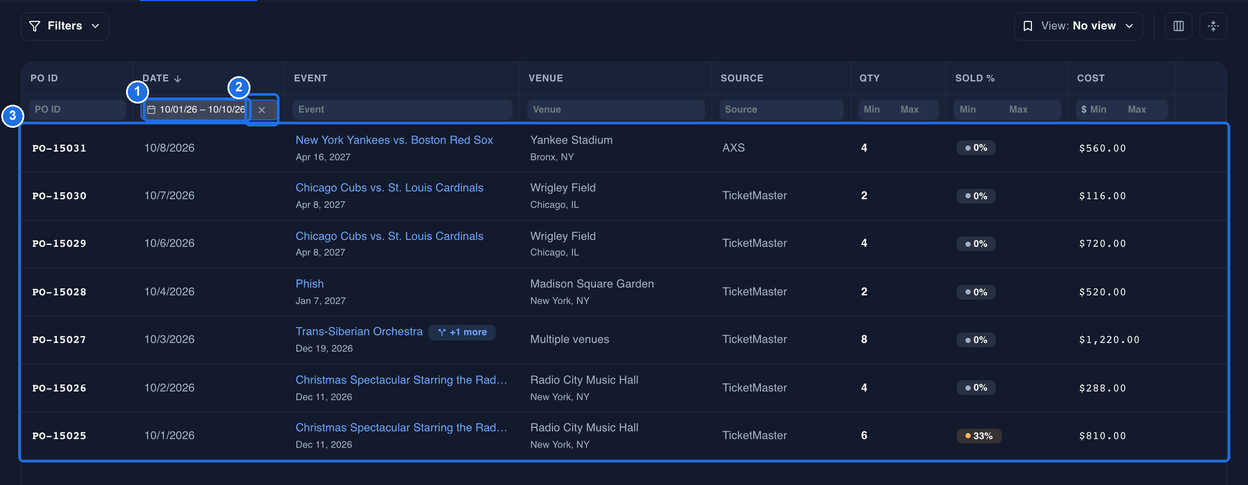The height and width of the screenshot is (485, 1248).
Task: Clear the date range filter with X
Action: click(262, 110)
